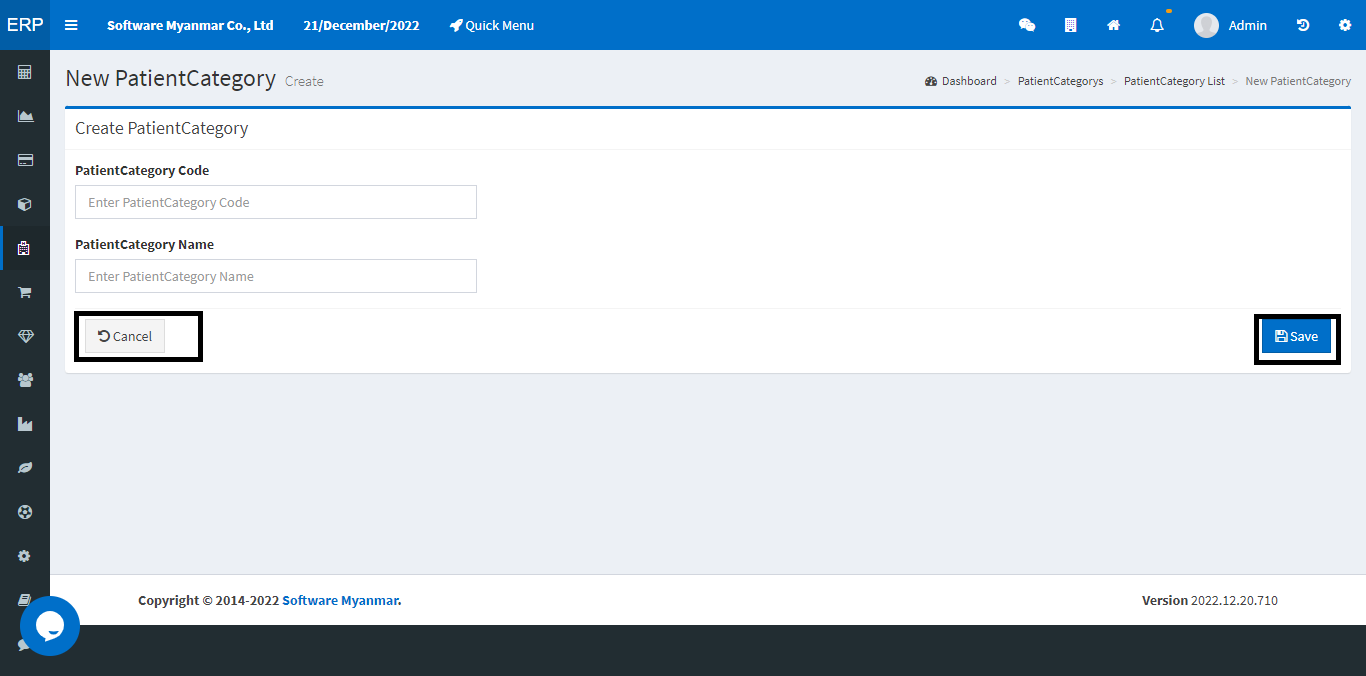Click the Version 2022.12.20.710 text
This screenshot has width=1366, height=676.
click(x=1210, y=600)
